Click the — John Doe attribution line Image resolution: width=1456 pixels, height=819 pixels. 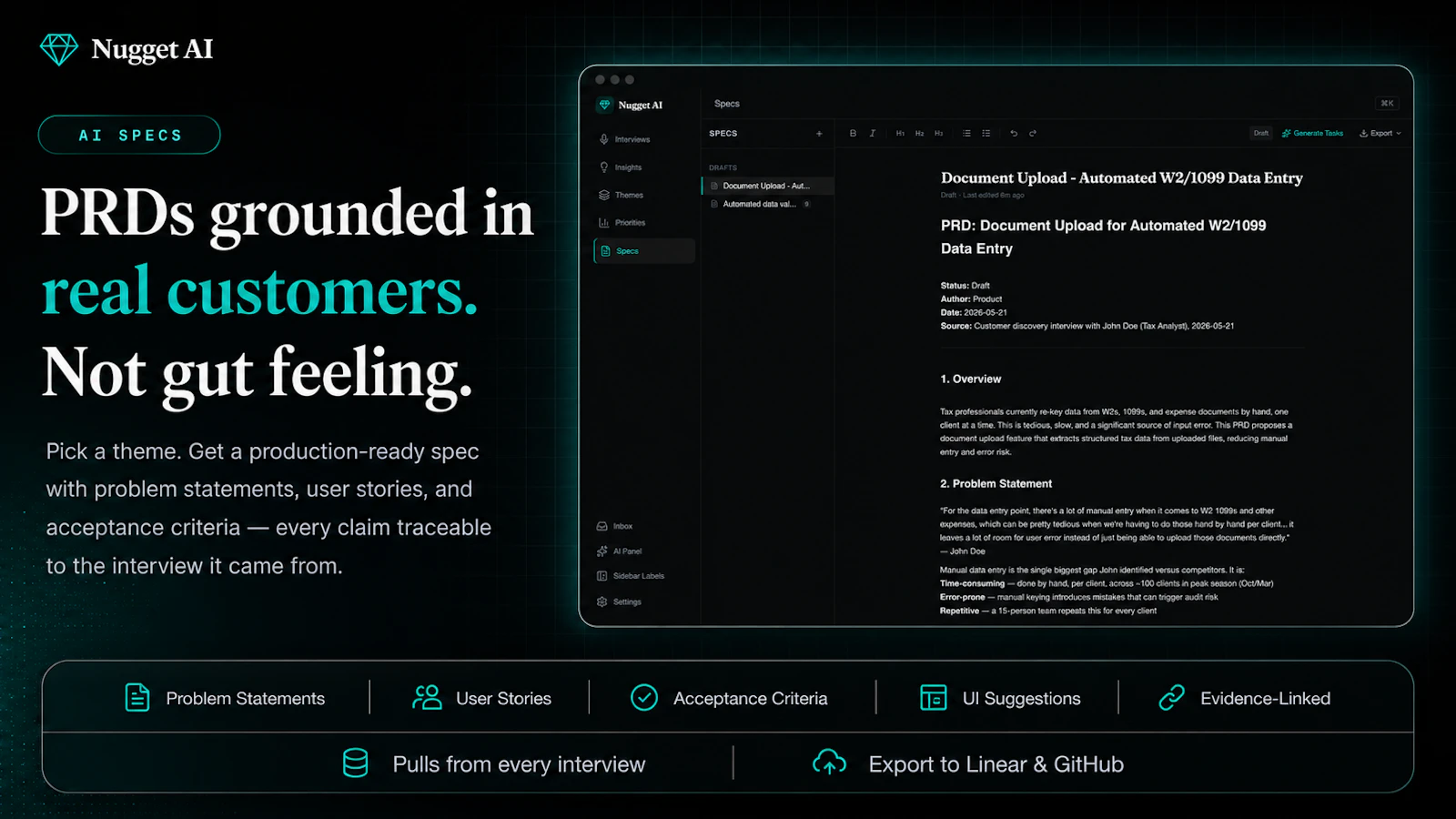(x=963, y=551)
